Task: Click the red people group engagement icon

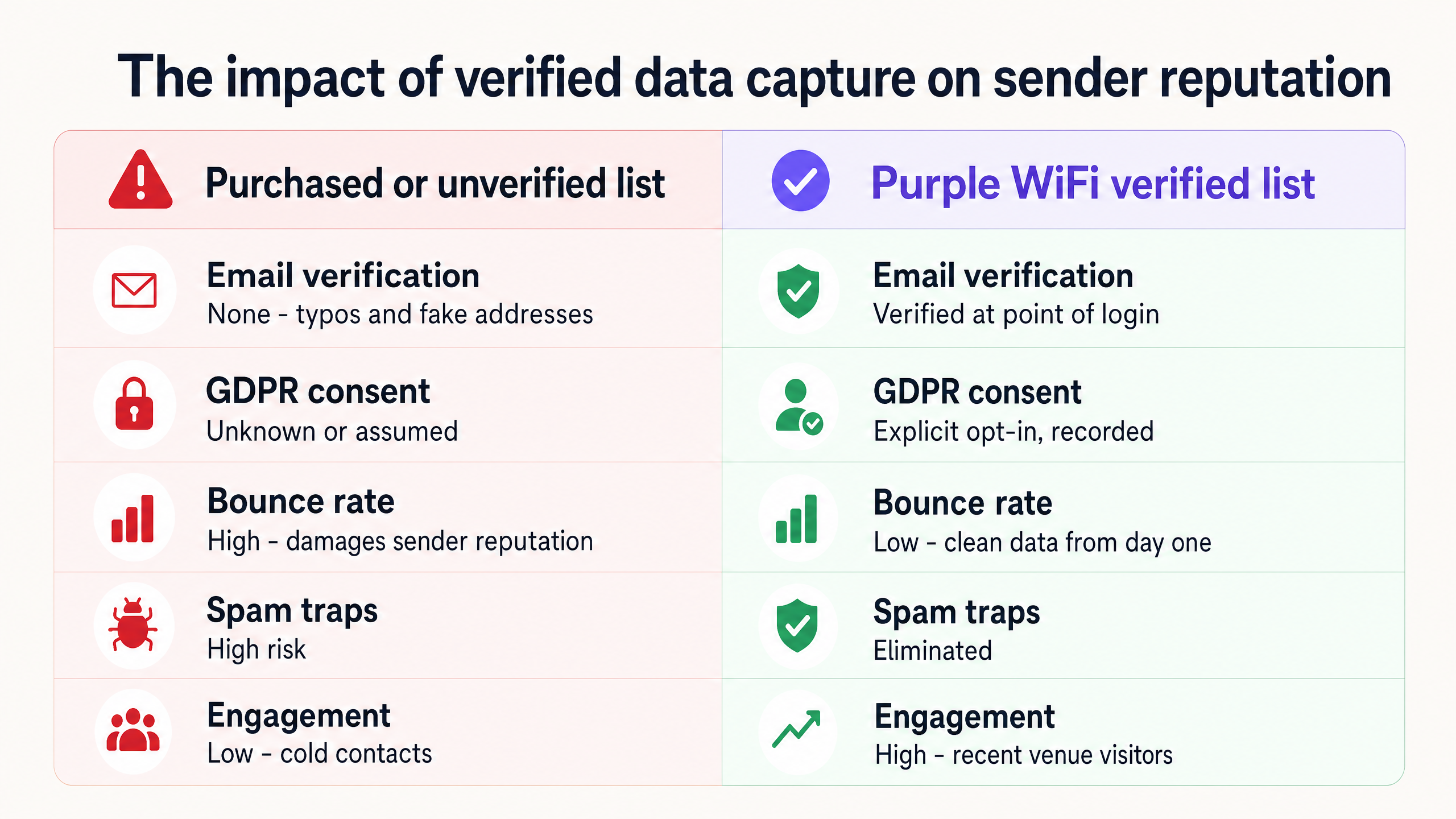Action: 133,730
